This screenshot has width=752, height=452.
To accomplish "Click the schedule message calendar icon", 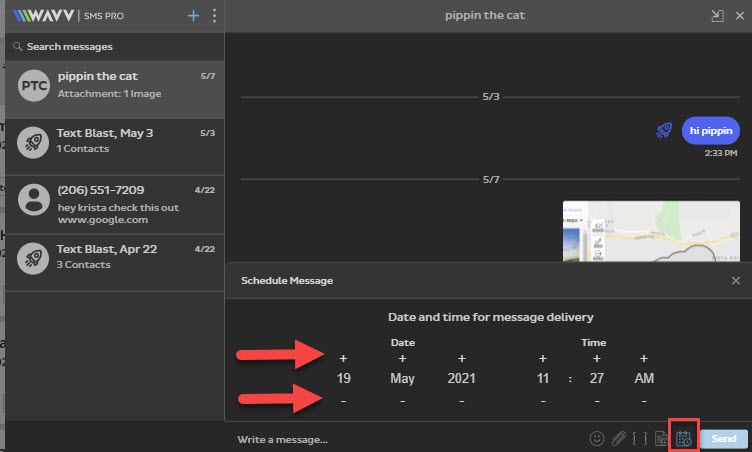I will 684,438.
